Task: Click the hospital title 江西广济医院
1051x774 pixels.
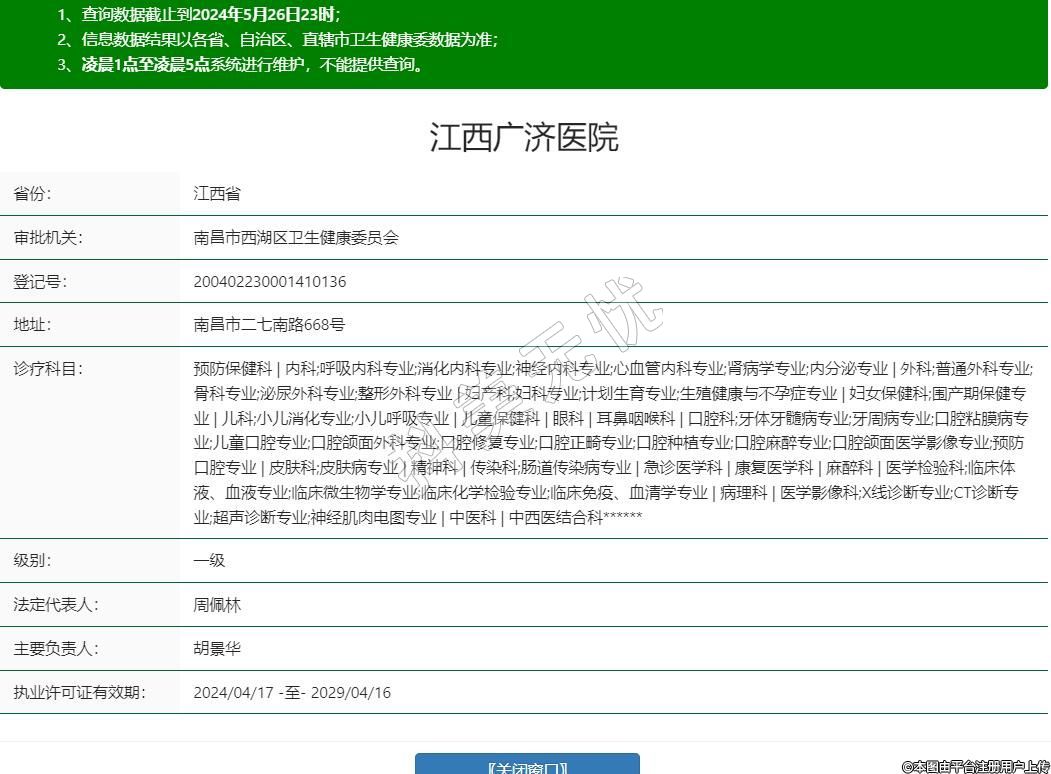Action: pyautogui.click(x=524, y=137)
